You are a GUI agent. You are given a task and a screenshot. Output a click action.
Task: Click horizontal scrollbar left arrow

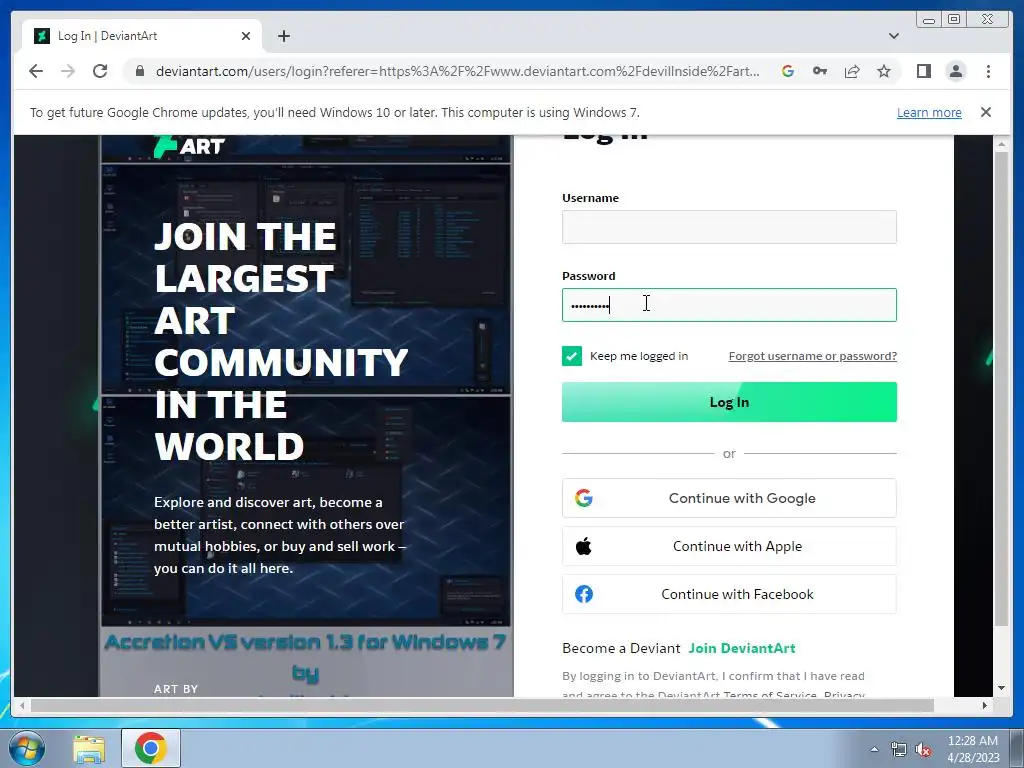(x=22, y=705)
